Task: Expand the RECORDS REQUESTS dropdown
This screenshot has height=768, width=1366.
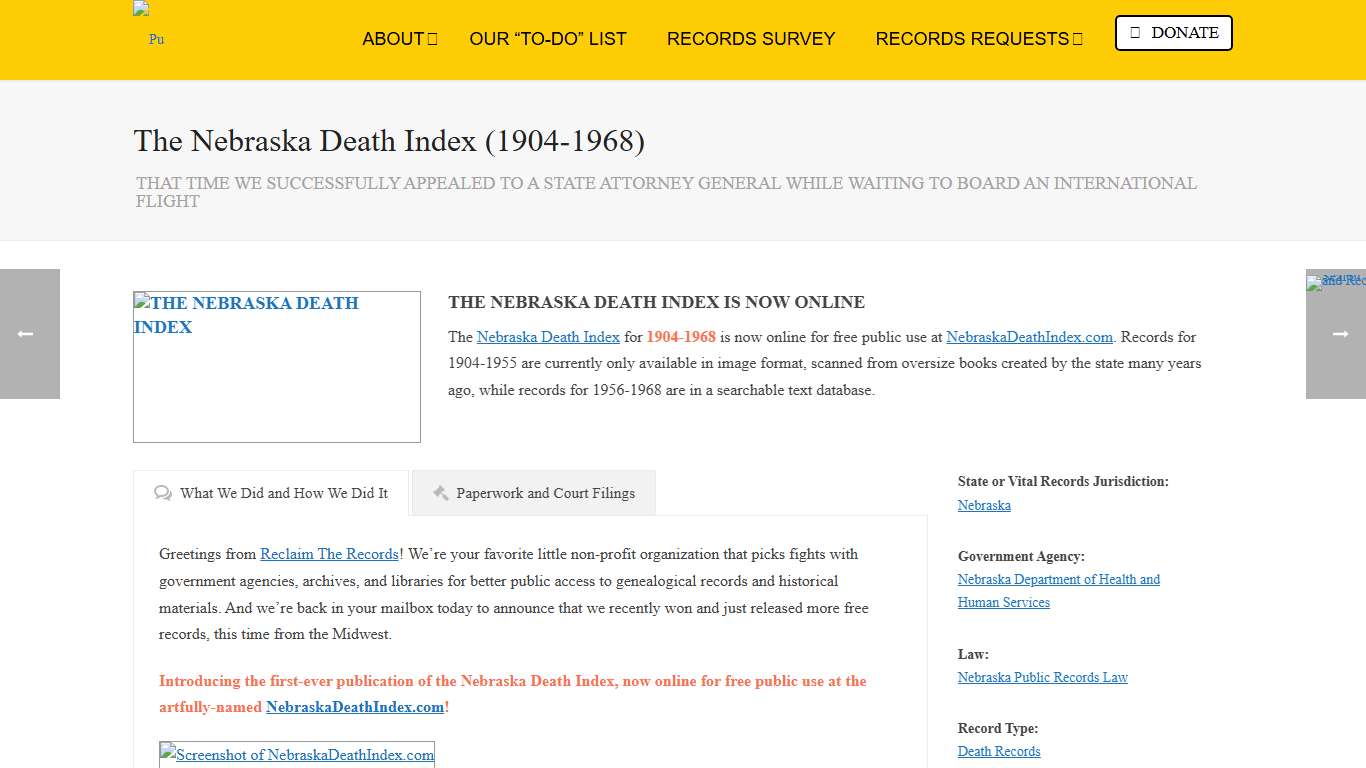Action: [978, 39]
